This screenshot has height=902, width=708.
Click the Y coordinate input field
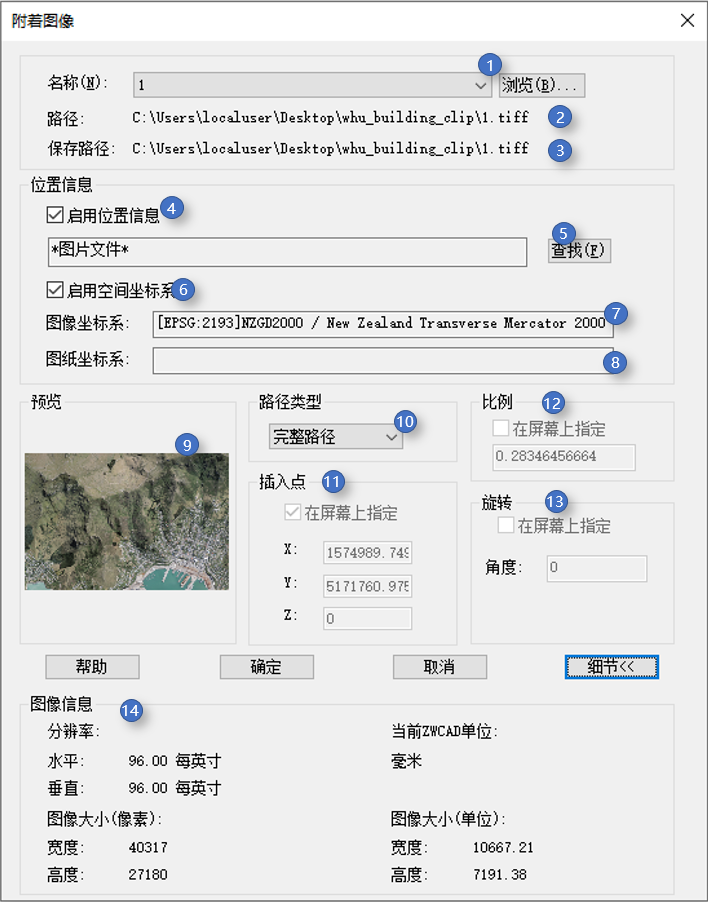point(367,585)
